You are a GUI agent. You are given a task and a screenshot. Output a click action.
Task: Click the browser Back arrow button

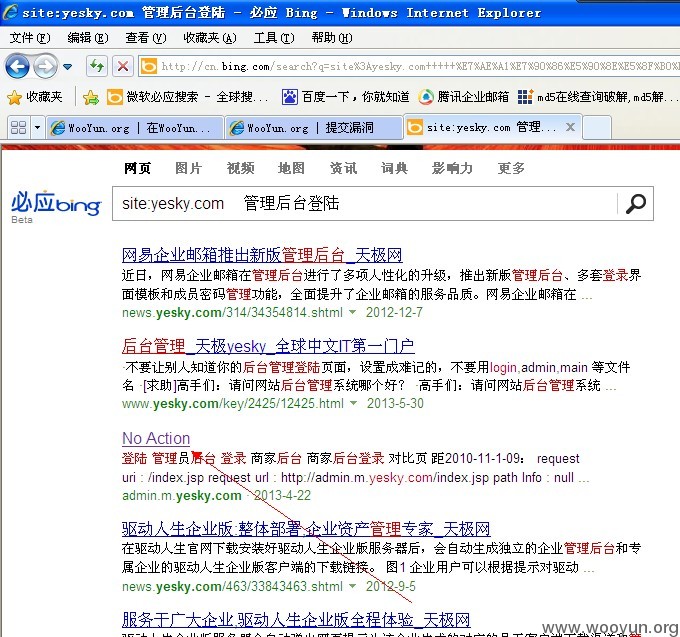[17, 66]
